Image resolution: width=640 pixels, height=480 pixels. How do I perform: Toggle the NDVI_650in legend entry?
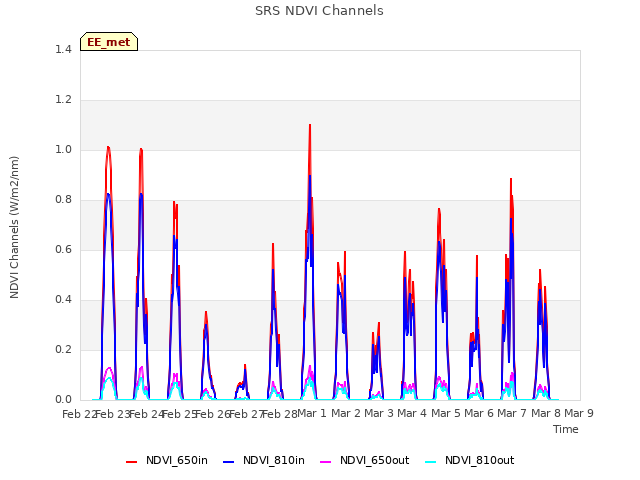[167, 460]
